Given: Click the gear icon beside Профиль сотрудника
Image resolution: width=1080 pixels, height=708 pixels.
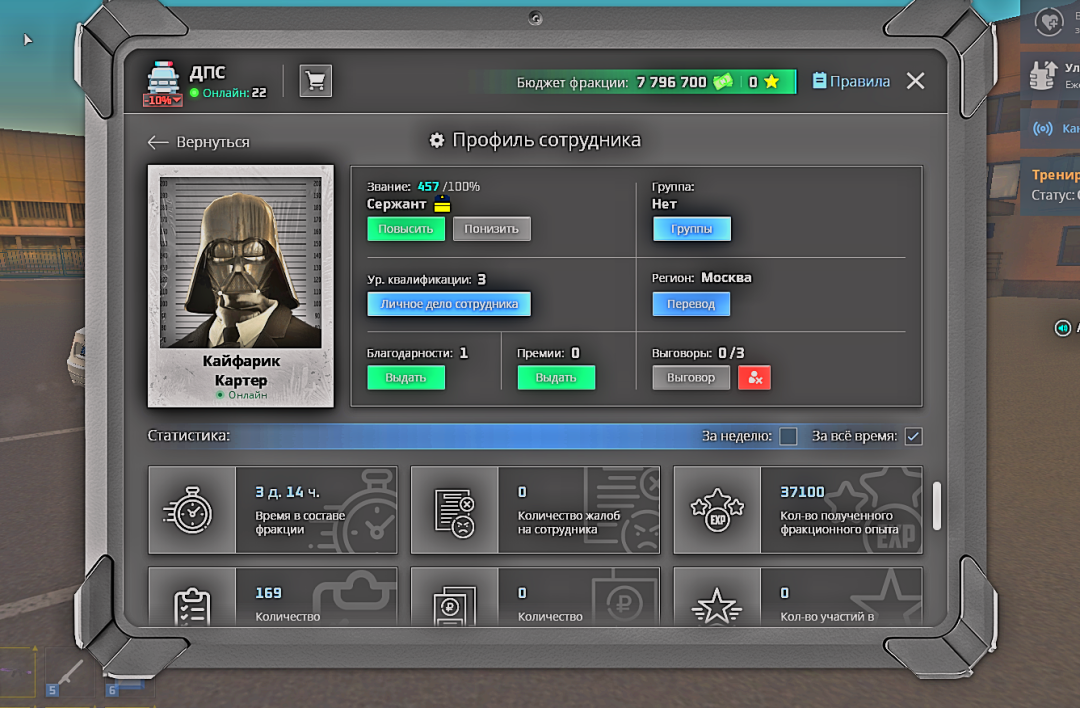Looking at the screenshot, I should pyautogui.click(x=437, y=140).
